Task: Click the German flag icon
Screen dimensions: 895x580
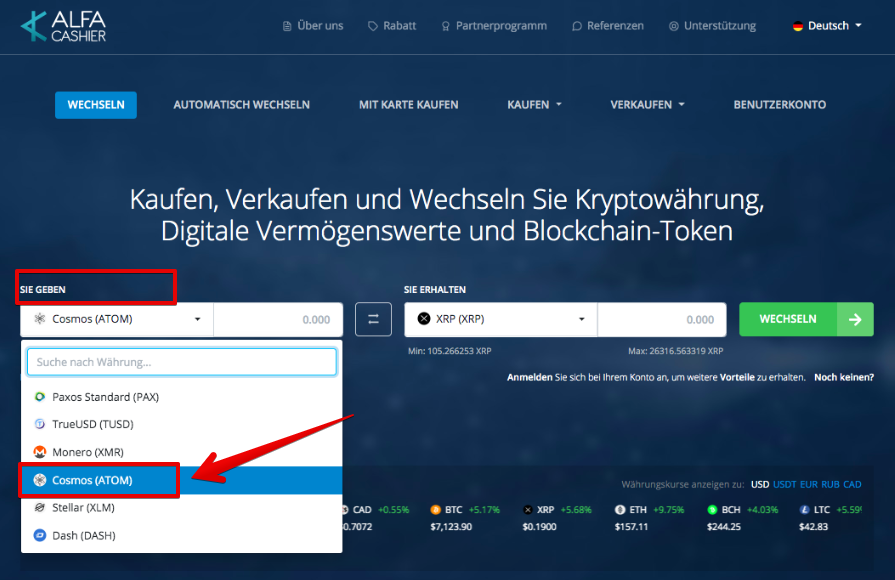Action: (798, 26)
